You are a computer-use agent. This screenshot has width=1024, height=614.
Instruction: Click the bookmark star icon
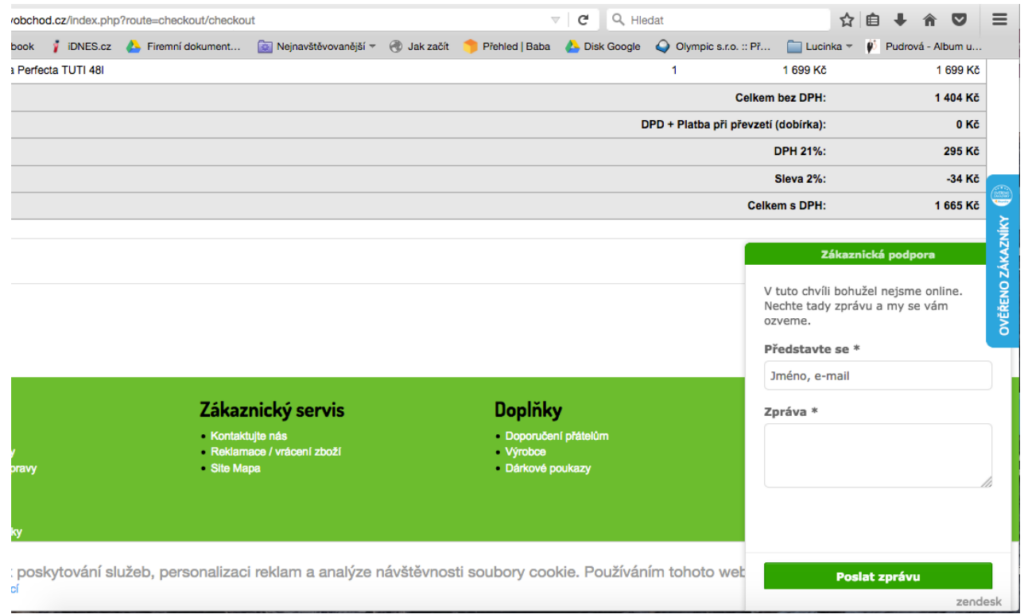[847, 20]
